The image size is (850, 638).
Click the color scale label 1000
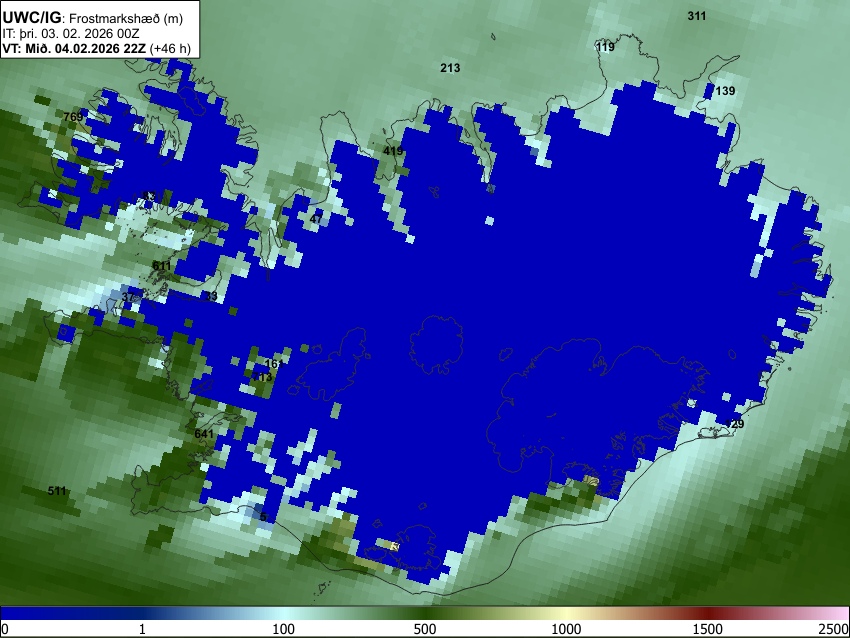[566, 629]
